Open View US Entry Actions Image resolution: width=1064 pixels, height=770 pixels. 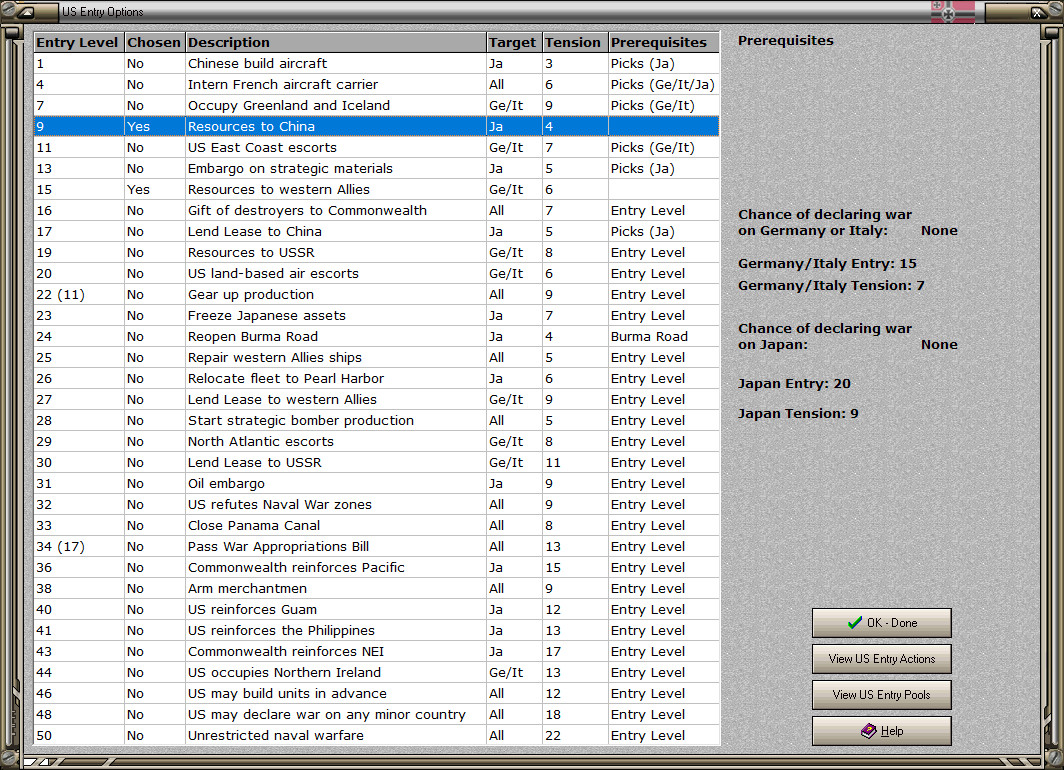881,659
